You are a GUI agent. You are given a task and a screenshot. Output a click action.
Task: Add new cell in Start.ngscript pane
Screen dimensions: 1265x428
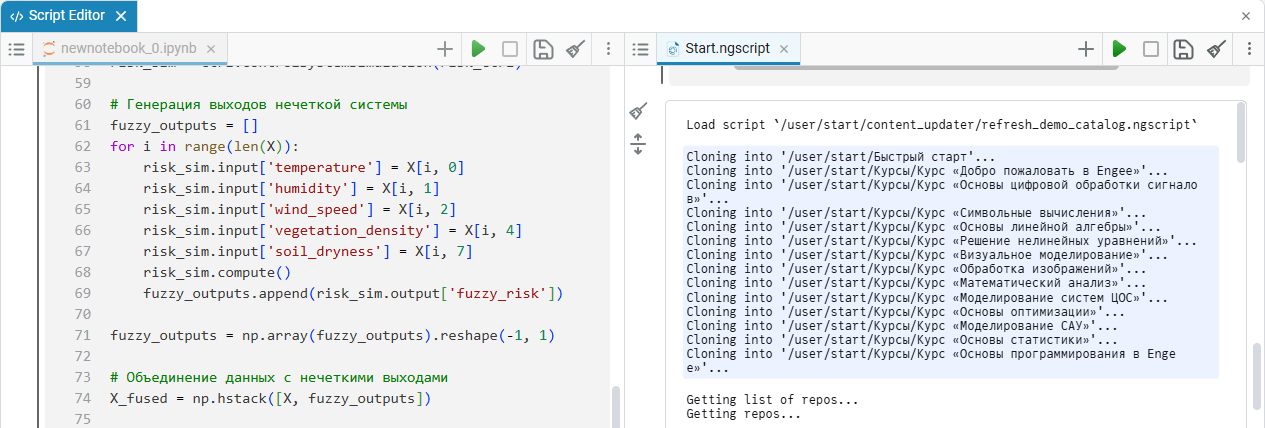[x=1086, y=48]
